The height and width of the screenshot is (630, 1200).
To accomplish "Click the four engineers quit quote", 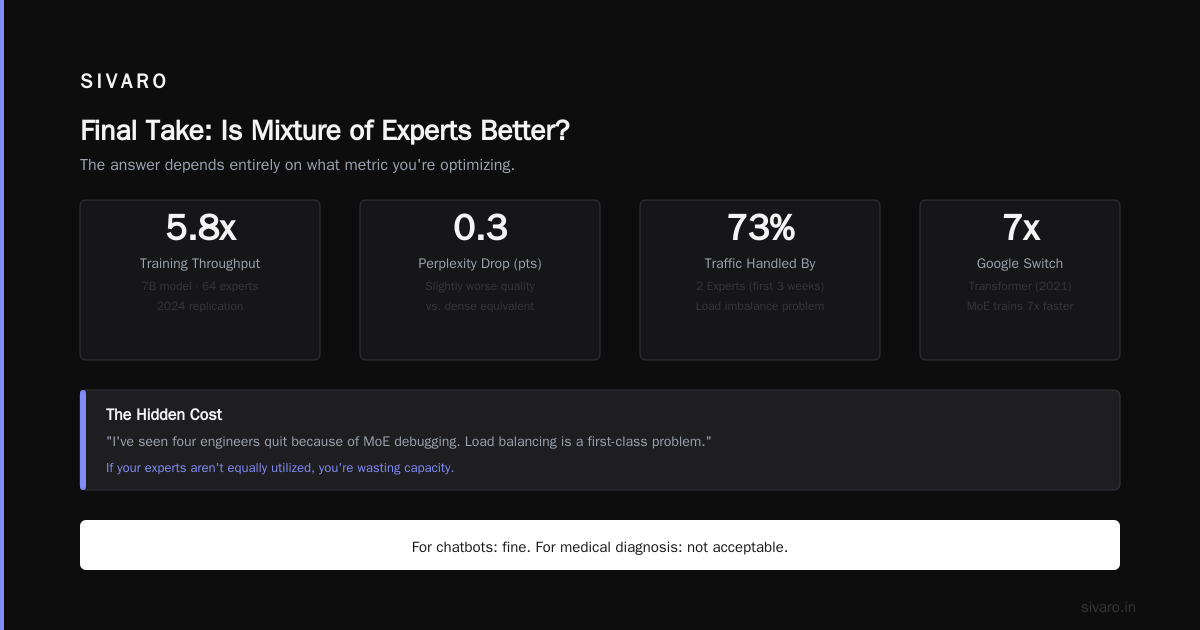I will 408,441.
